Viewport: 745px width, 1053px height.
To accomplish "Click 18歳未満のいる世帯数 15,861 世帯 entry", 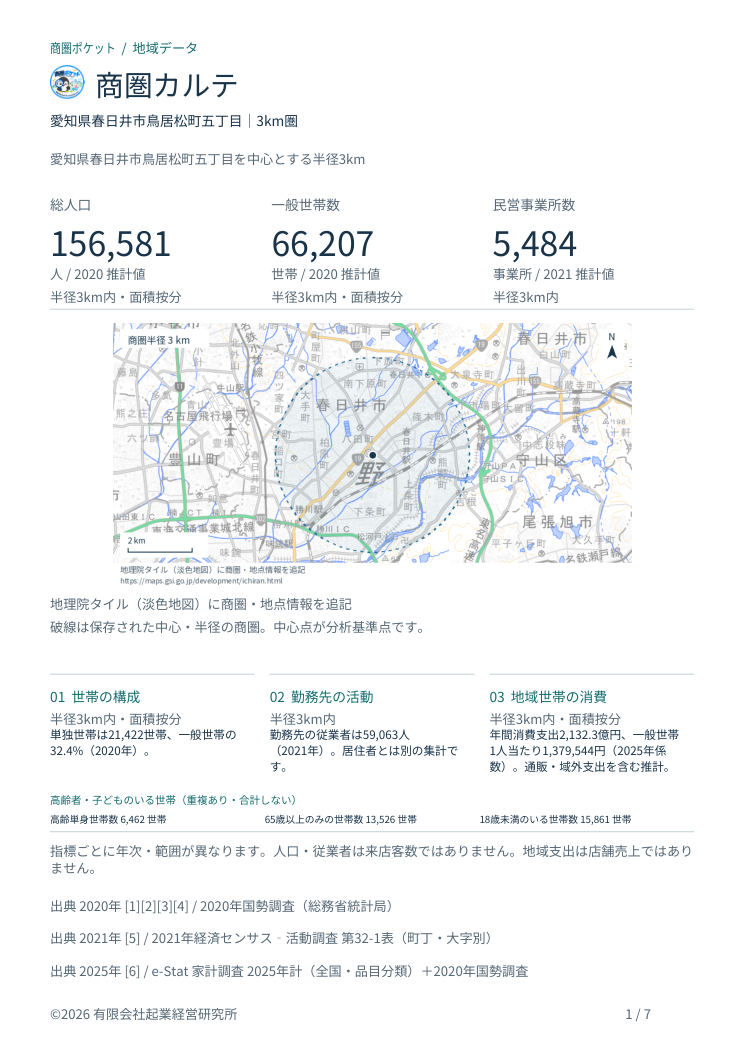I will (x=556, y=819).
